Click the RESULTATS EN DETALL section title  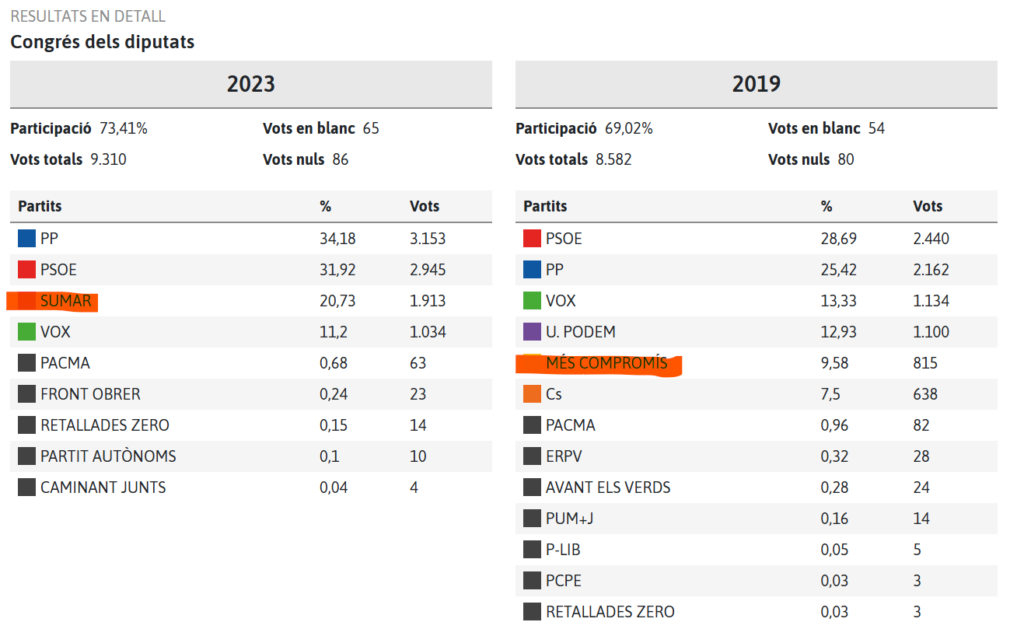point(88,17)
